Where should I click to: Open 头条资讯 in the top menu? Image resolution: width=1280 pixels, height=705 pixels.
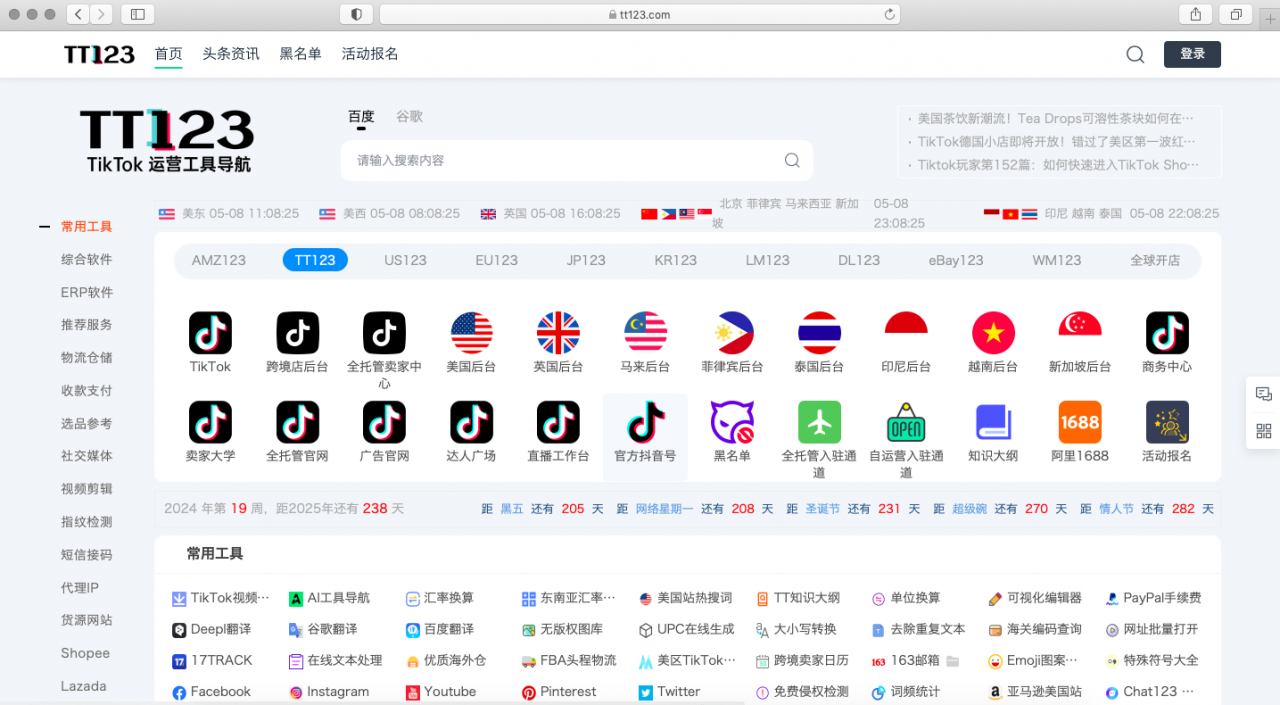231,54
